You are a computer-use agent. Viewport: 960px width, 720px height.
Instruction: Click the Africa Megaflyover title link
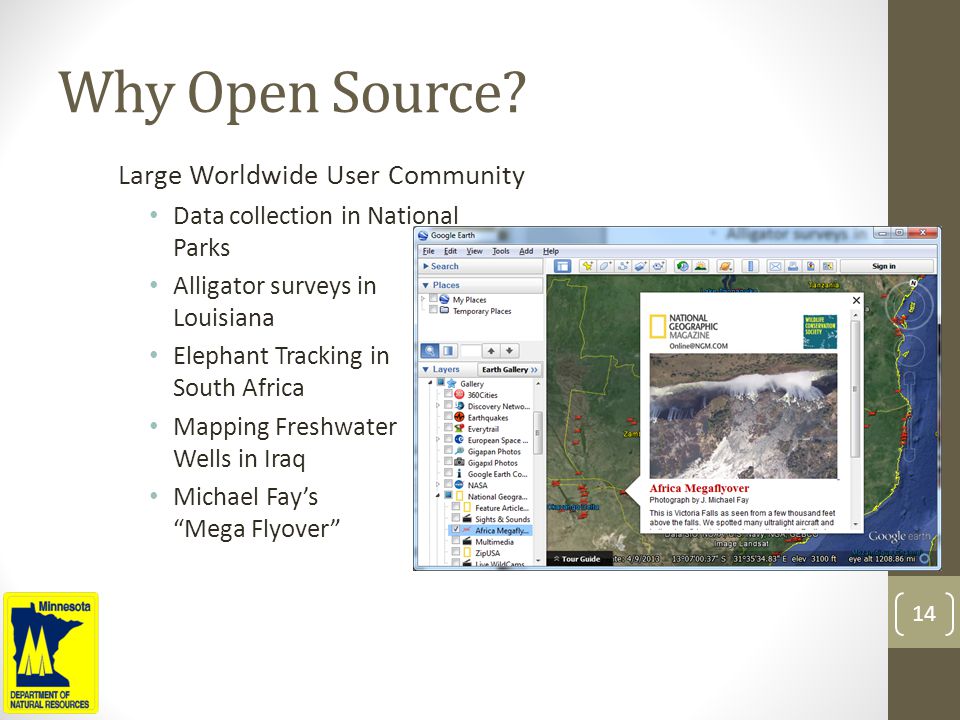pyautogui.click(x=699, y=488)
